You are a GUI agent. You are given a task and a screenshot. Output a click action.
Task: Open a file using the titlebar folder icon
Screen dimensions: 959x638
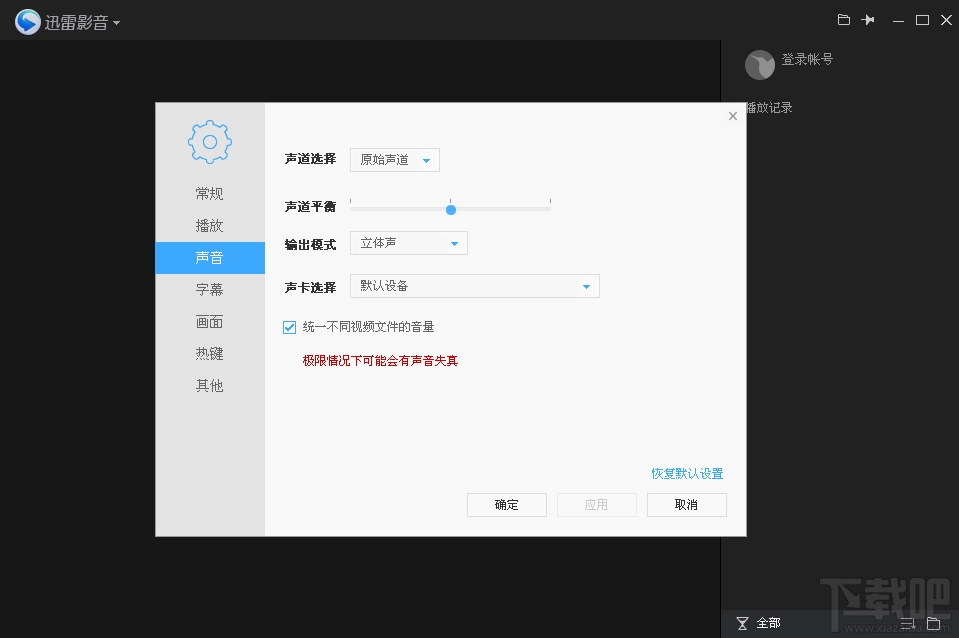843,19
